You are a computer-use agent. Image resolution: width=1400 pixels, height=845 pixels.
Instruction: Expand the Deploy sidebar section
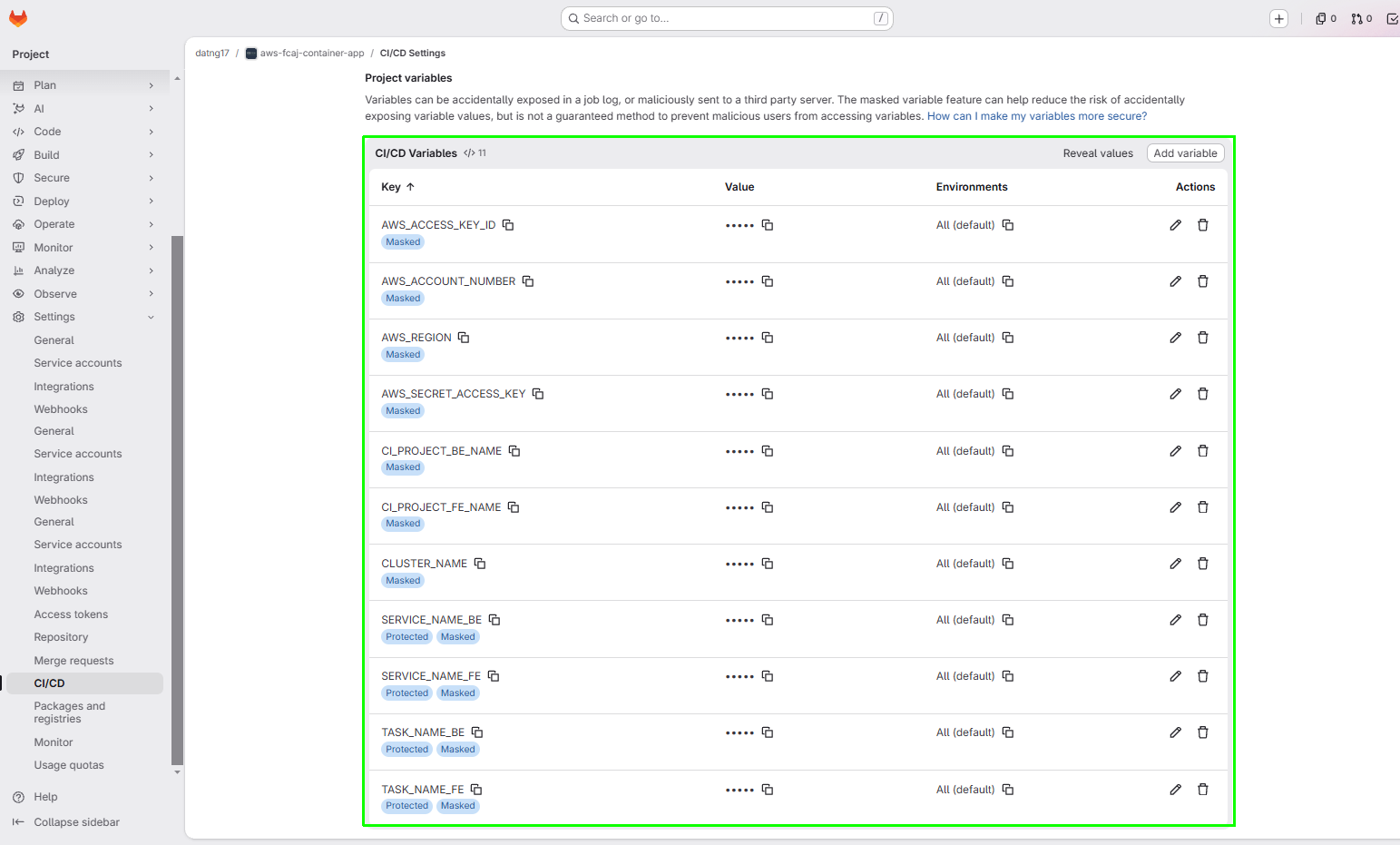(x=84, y=201)
